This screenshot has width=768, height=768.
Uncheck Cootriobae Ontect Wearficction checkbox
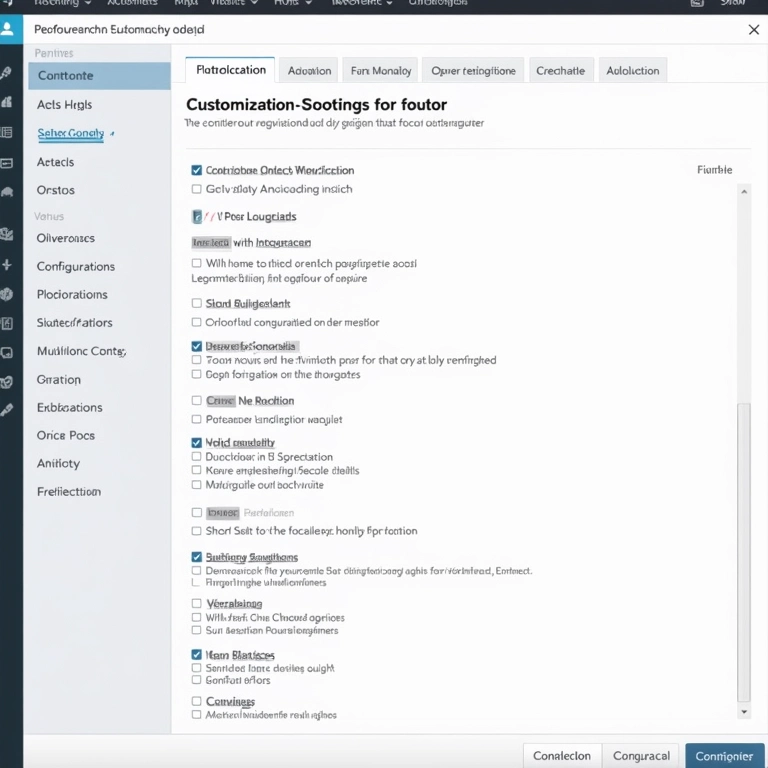[x=196, y=170]
